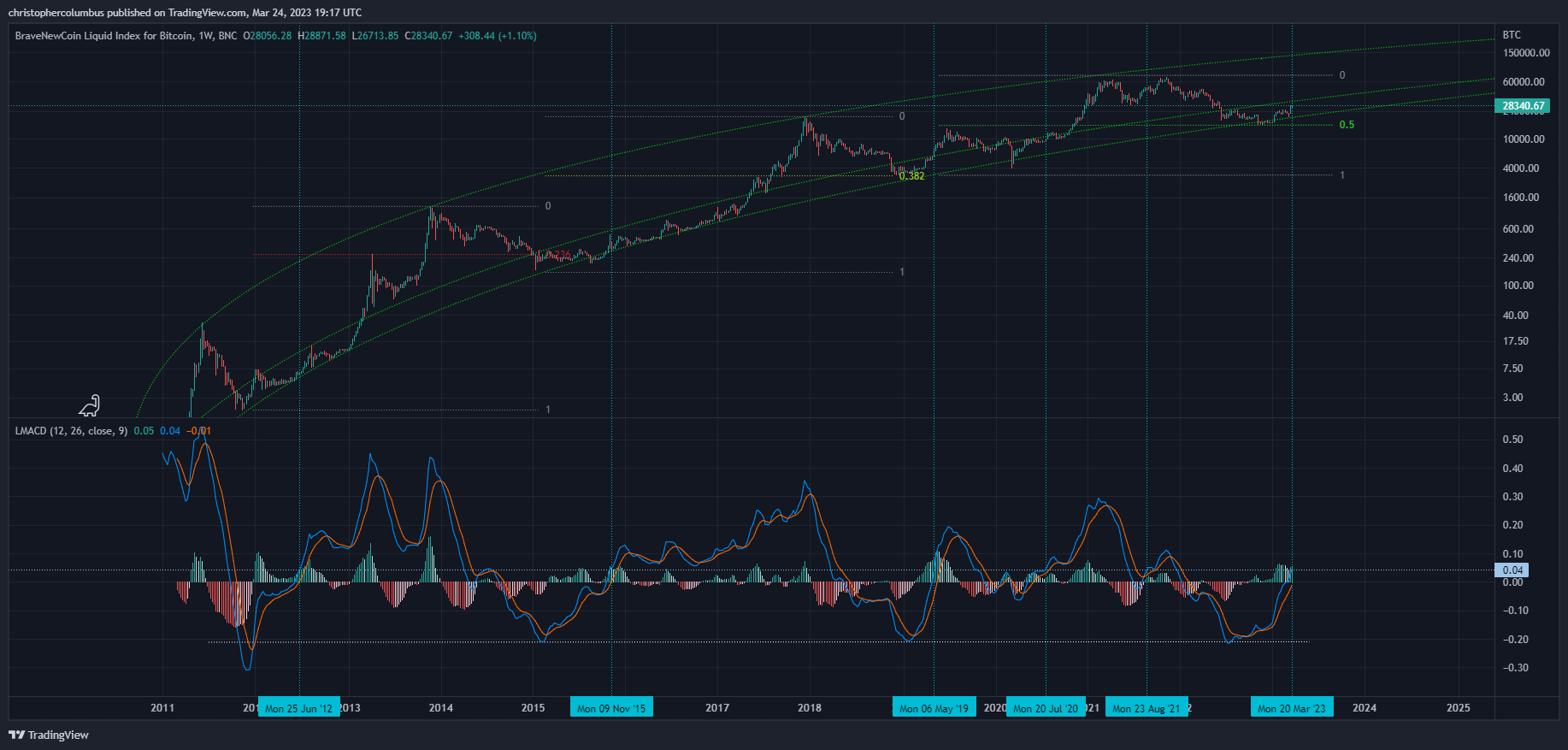1568x750 pixels.
Task: Click the −0.20 LMACD axis label
Action: (1516, 640)
